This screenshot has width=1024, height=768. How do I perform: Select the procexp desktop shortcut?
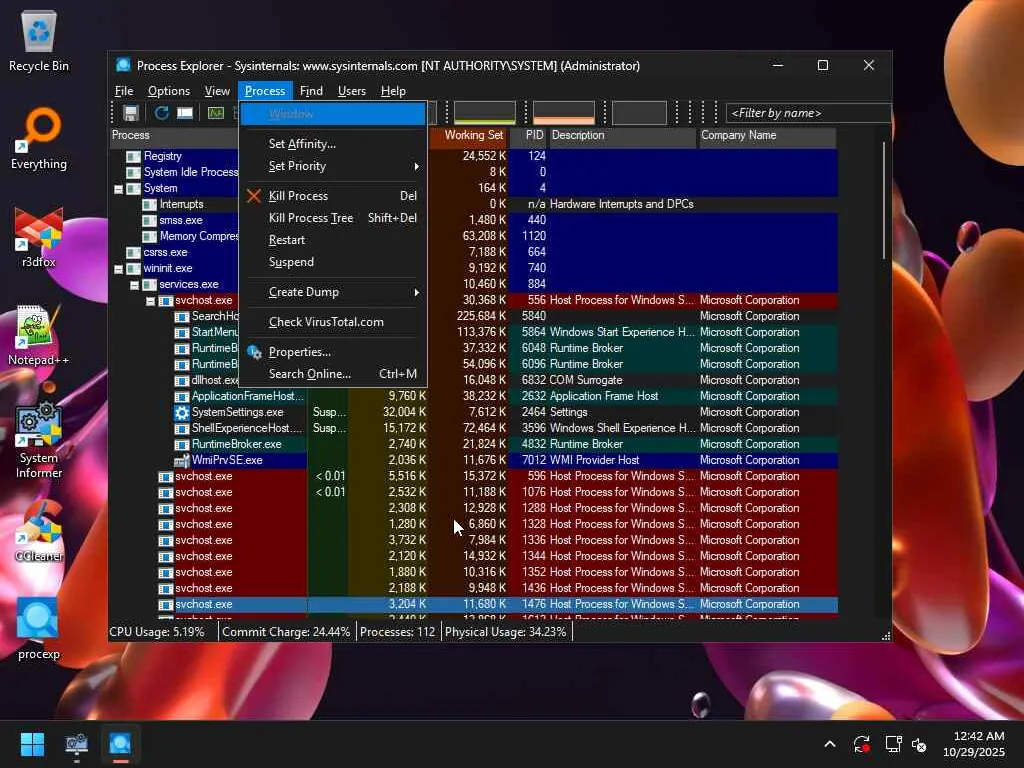(39, 629)
